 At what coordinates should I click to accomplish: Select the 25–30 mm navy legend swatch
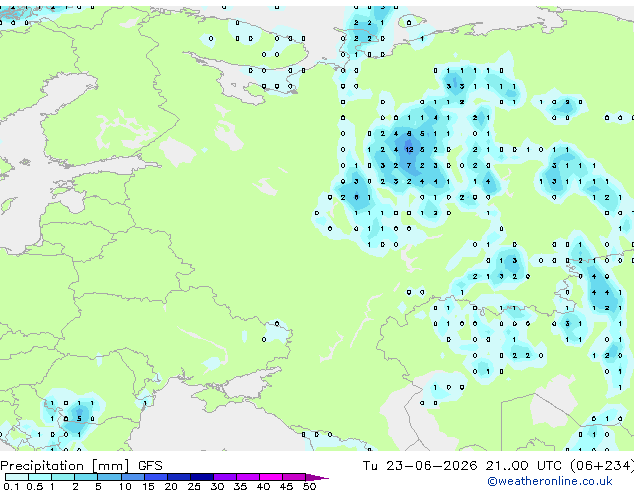point(202,477)
